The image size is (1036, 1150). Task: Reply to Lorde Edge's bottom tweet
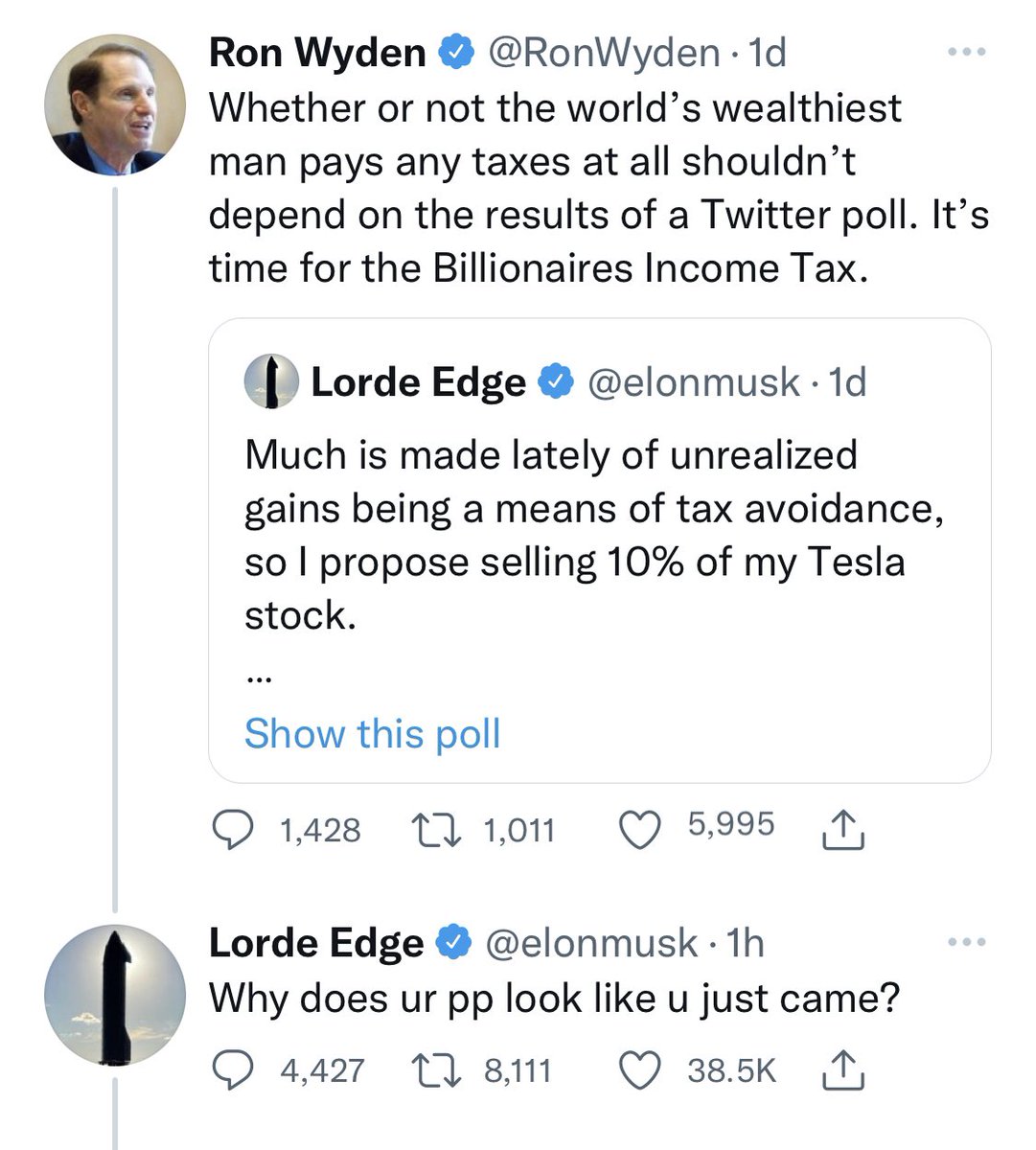click(230, 1069)
